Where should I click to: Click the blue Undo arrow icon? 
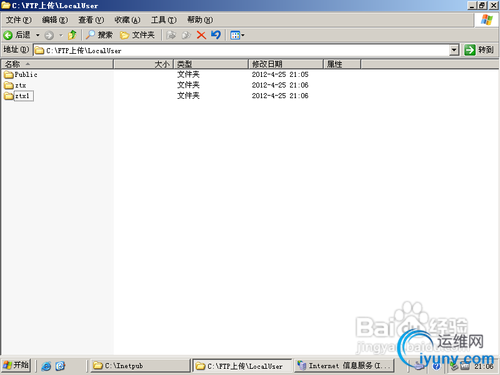click(216, 35)
